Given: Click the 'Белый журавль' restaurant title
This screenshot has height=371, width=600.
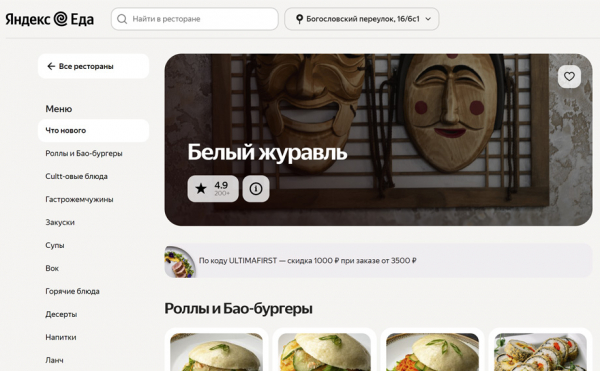Looking at the screenshot, I should 267,152.
